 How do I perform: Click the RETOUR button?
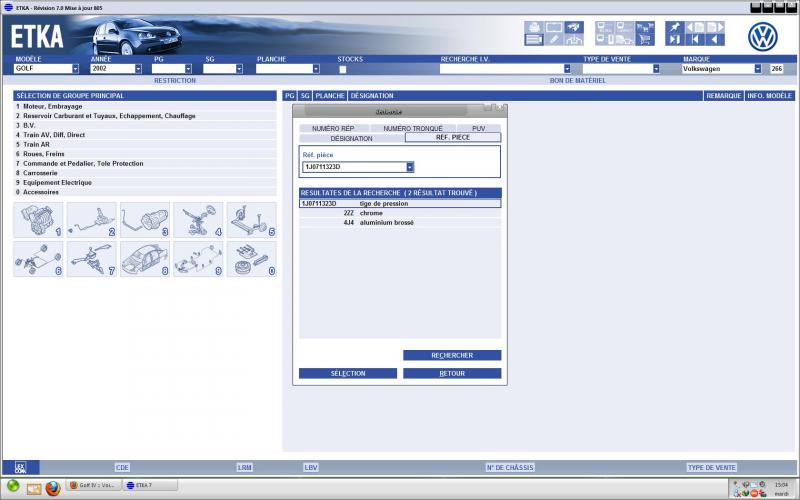pos(452,373)
